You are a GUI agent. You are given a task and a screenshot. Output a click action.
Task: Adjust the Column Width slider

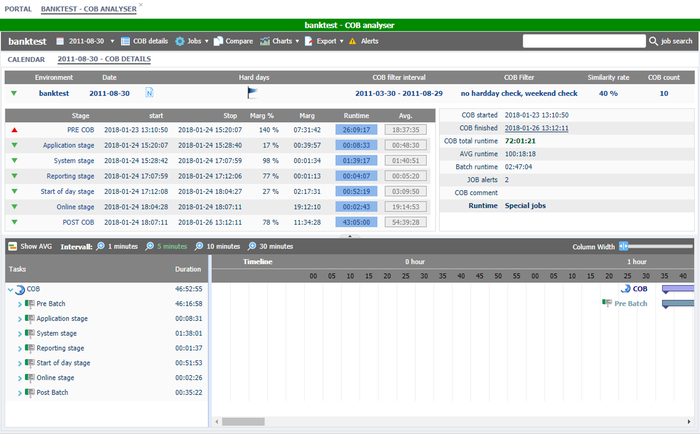[624, 245]
